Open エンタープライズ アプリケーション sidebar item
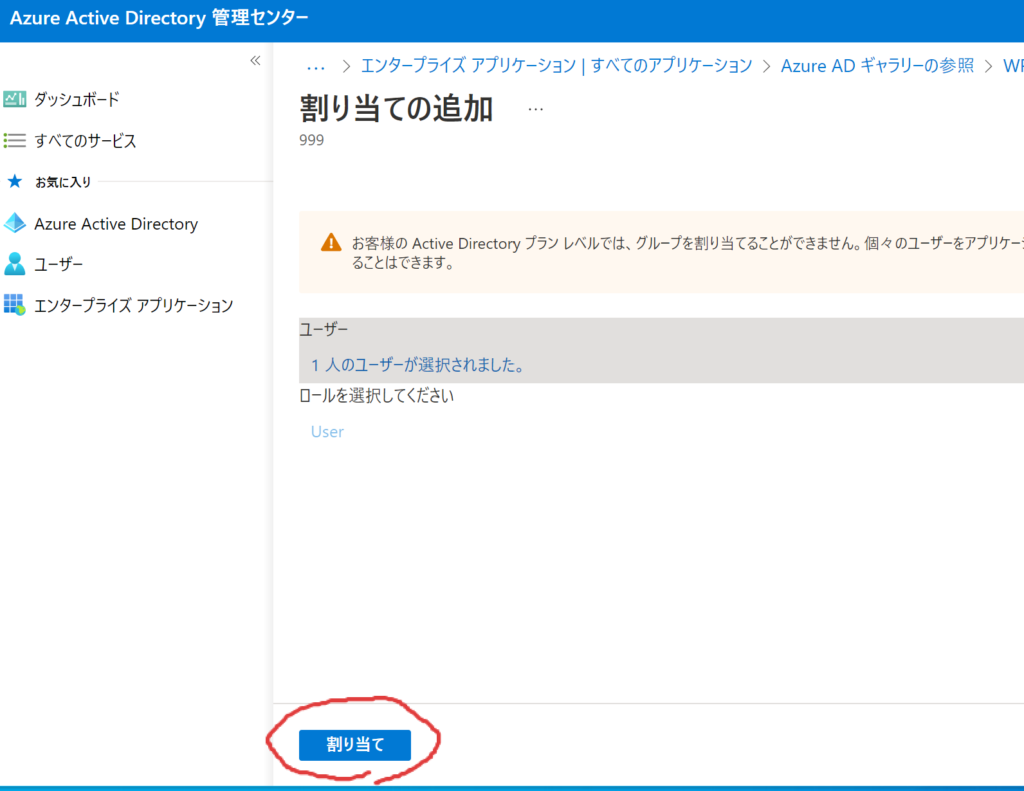 click(133, 305)
